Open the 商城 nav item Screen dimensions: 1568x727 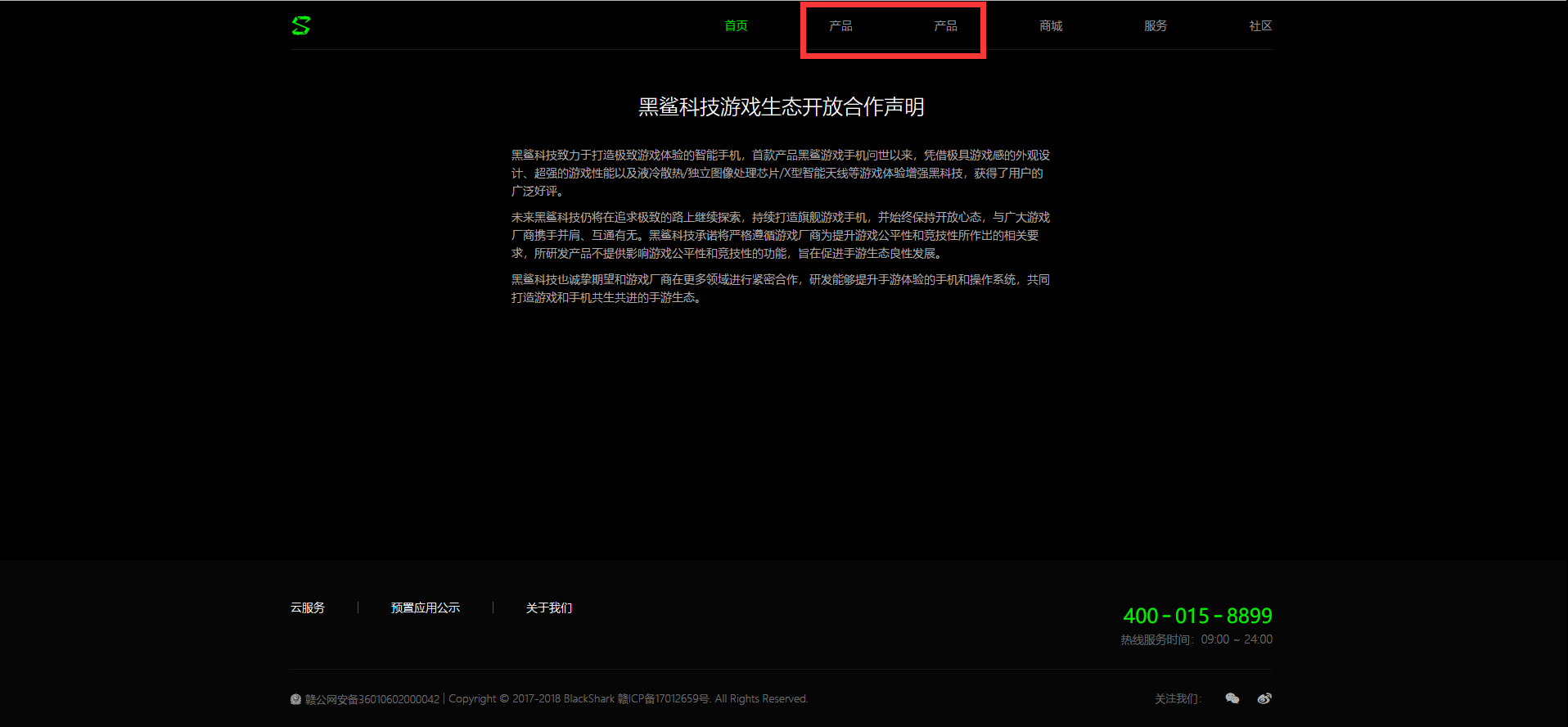(1051, 26)
